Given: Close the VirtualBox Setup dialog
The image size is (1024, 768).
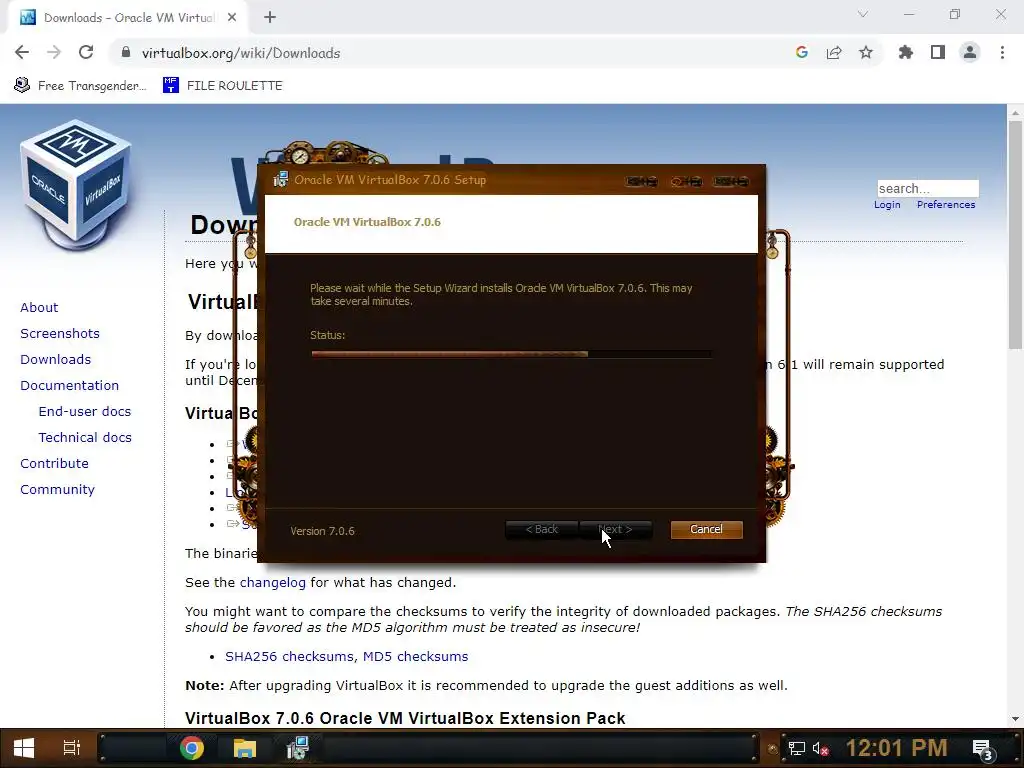Looking at the screenshot, I should coord(731,182).
